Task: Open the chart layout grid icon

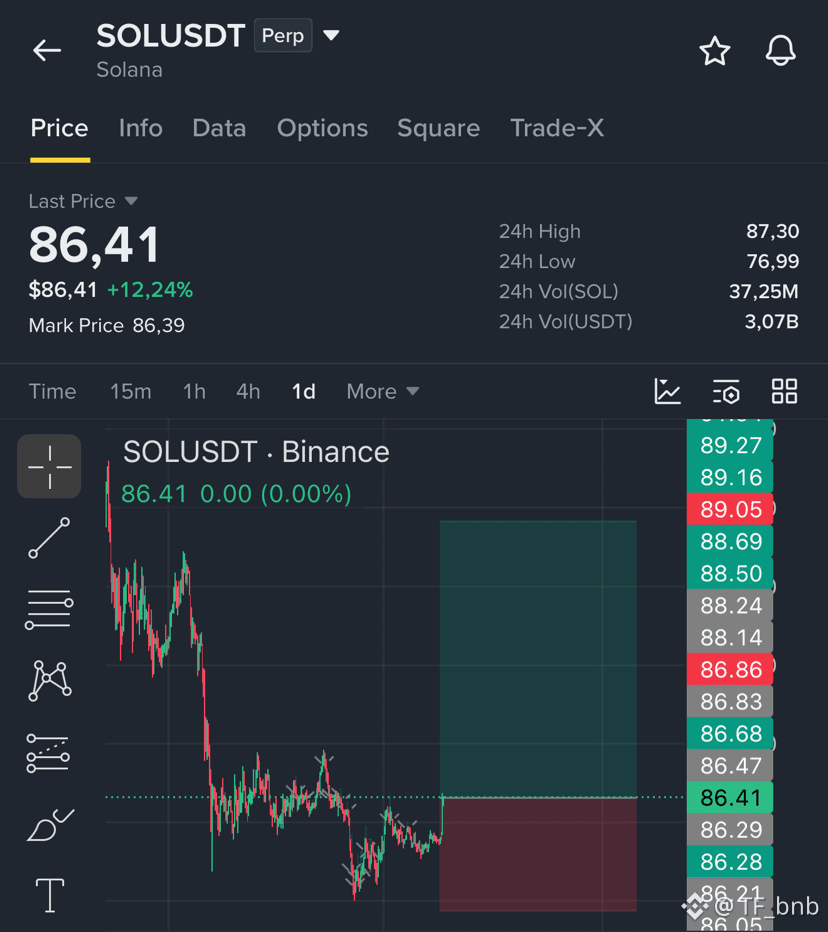Action: point(784,392)
